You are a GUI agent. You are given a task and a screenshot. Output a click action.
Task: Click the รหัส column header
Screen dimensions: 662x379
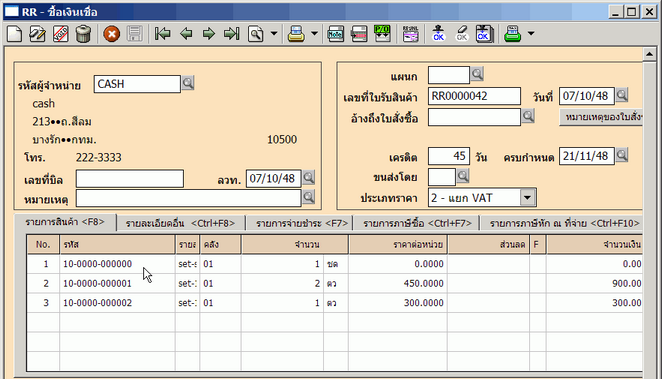117,244
